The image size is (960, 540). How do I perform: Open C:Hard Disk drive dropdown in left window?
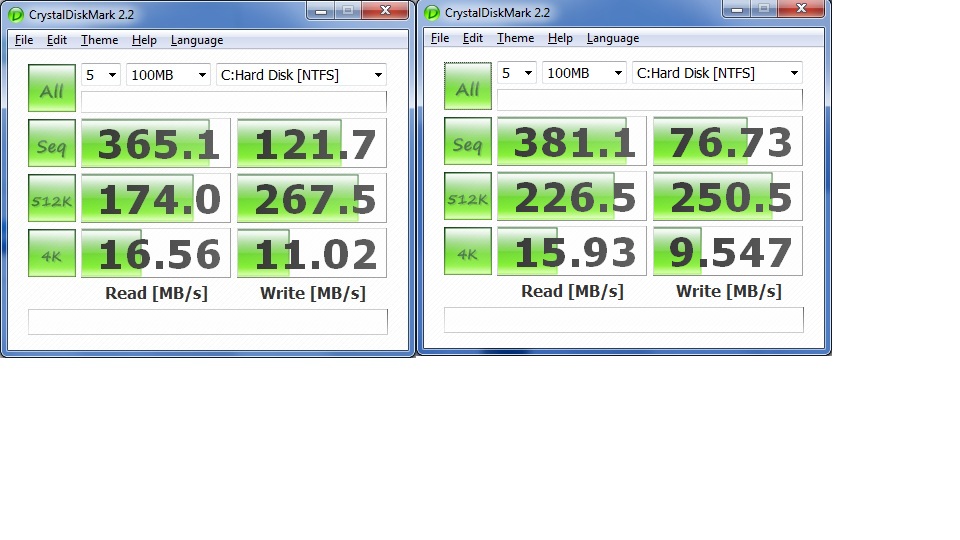(x=301, y=75)
